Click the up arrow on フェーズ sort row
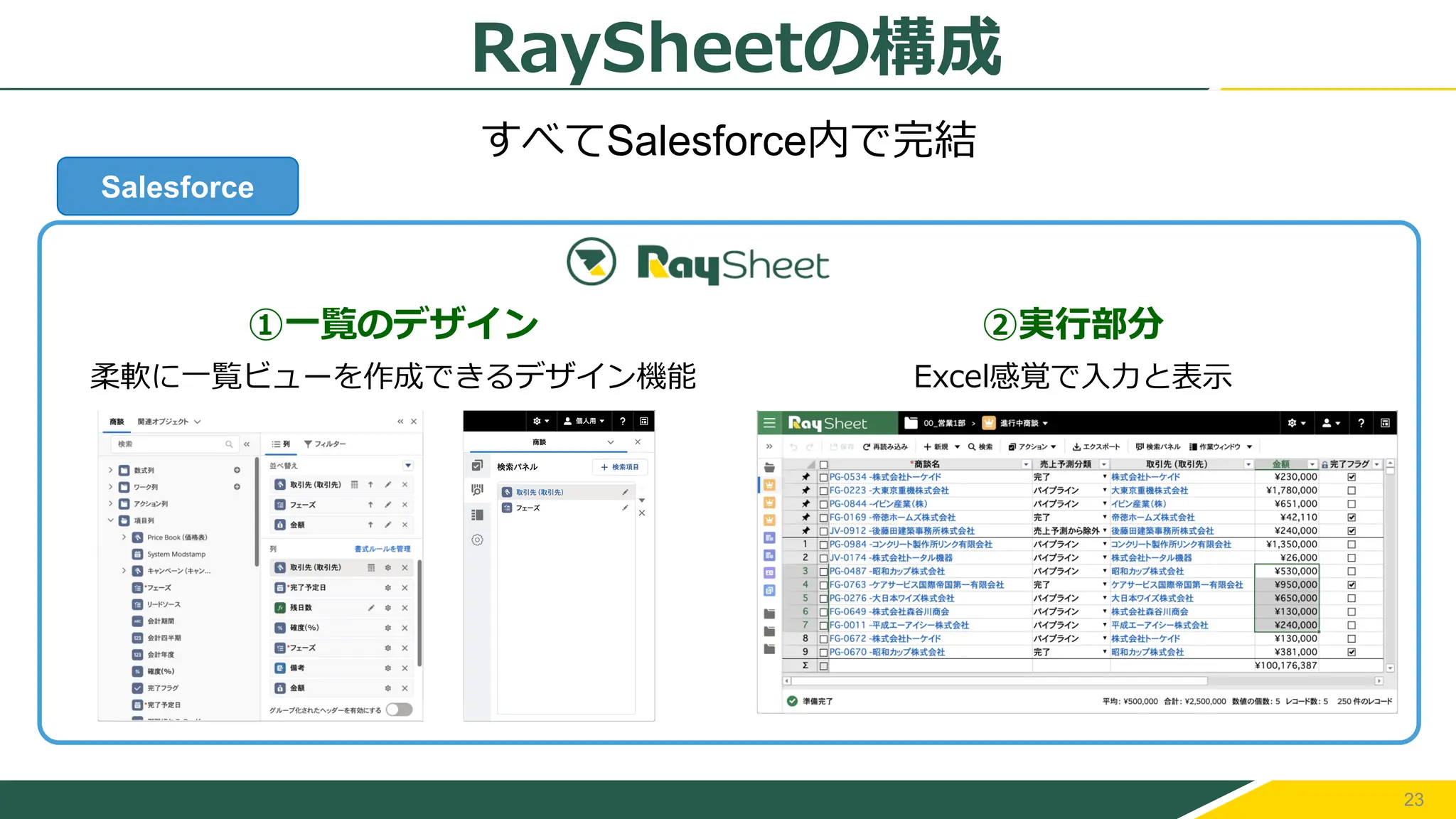1456x819 pixels. pos(370,505)
